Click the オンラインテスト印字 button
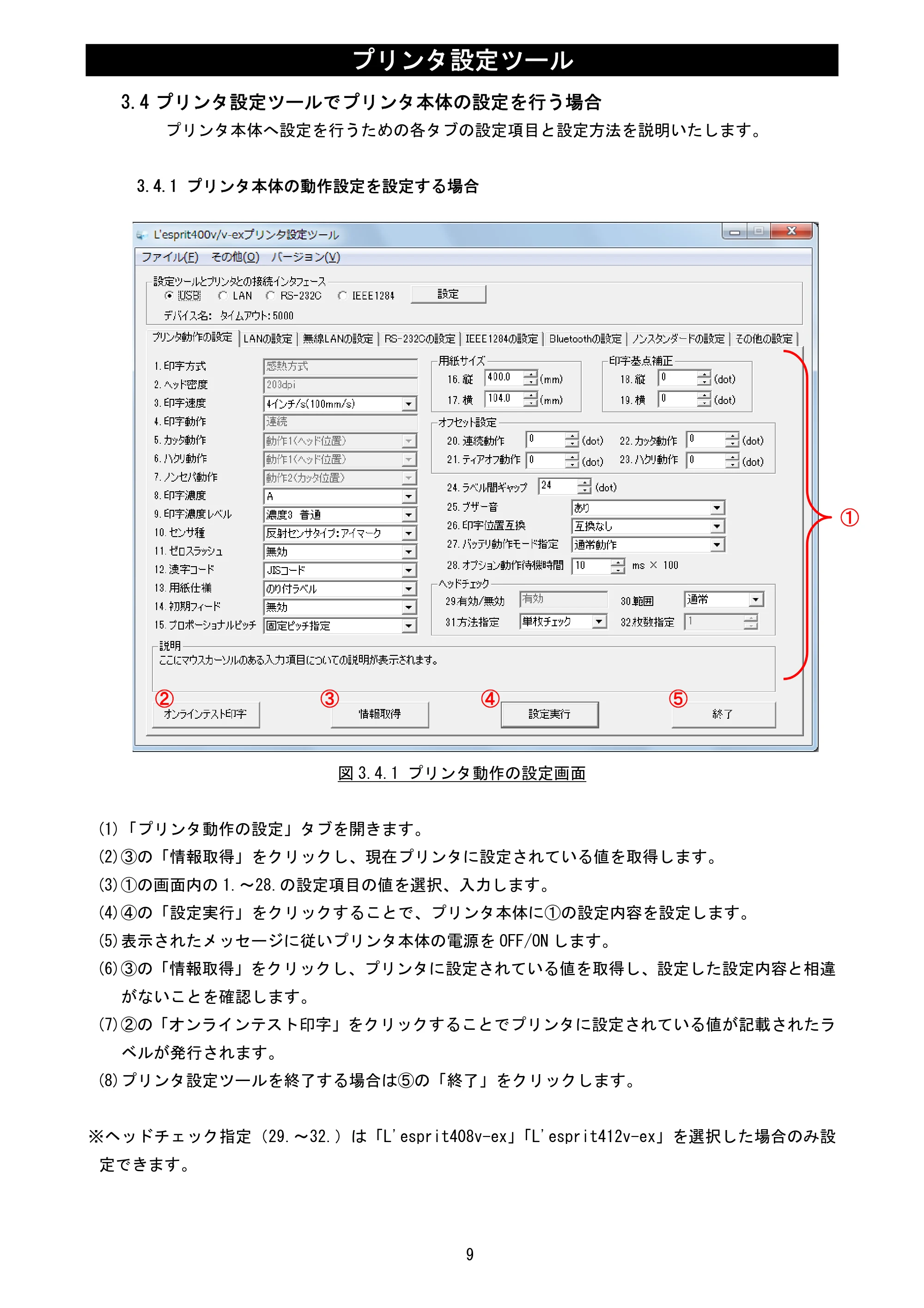Image resolution: width=924 pixels, height=1308 pixels. pos(206,715)
